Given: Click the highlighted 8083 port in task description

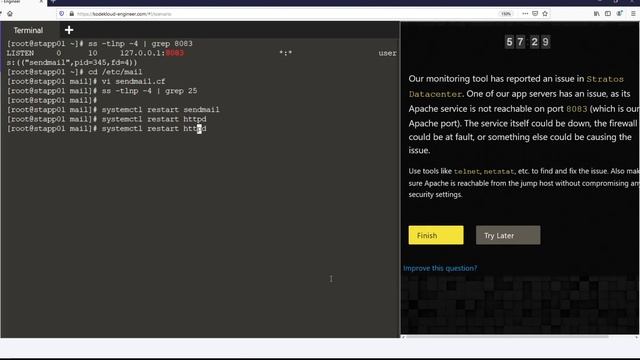Looking at the screenshot, I should pyautogui.click(x=576, y=109).
